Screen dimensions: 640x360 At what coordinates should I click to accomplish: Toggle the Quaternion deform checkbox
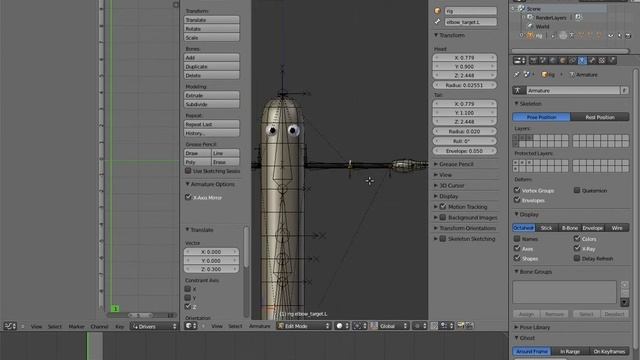point(577,190)
